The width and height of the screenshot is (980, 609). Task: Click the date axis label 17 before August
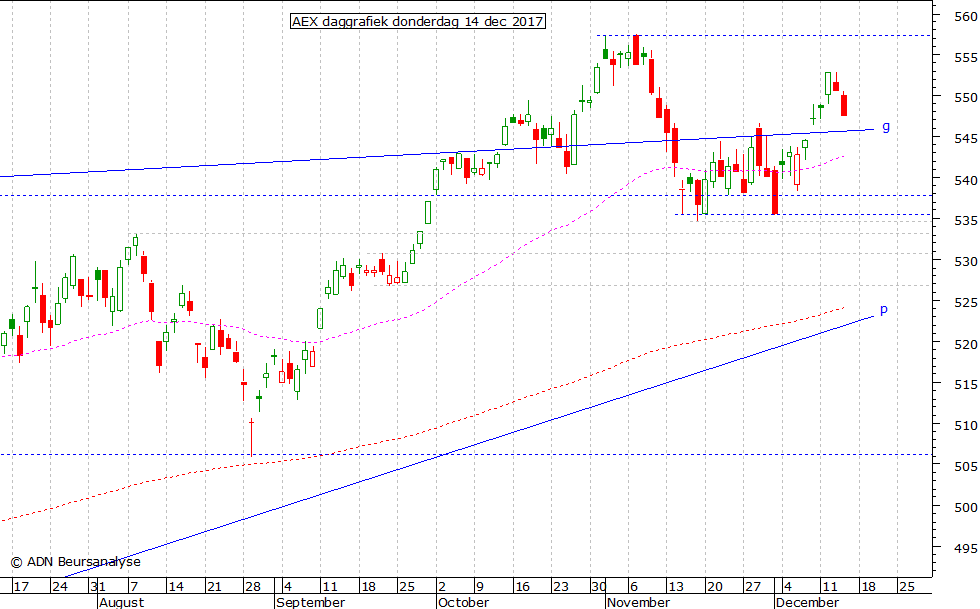point(21,586)
